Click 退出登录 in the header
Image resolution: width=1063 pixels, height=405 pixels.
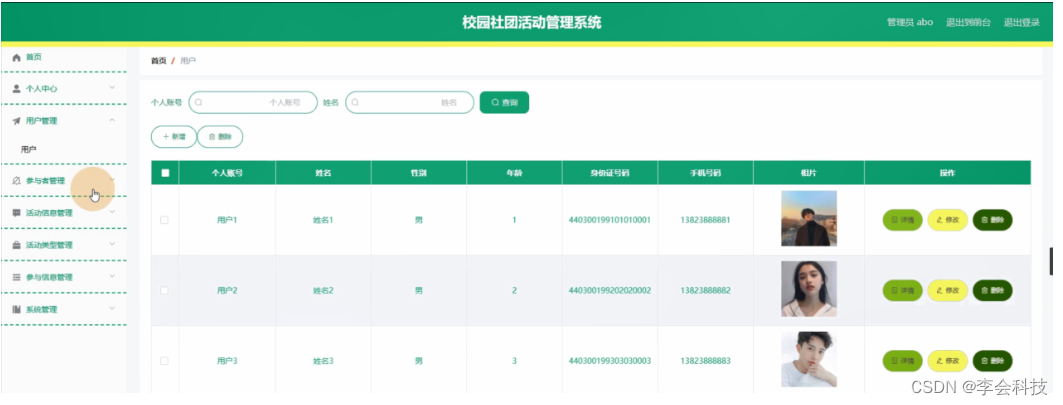[1022, 22]
